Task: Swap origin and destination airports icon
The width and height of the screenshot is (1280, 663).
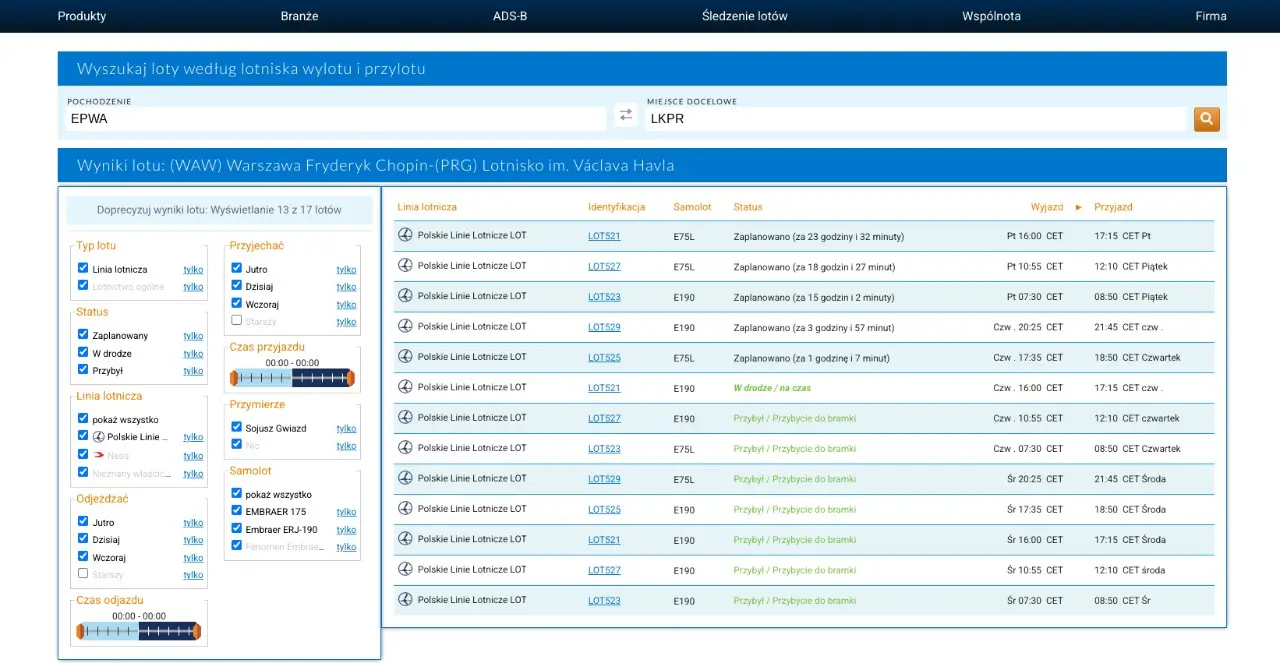Action: pyautogui.click(x=626, y=115)
